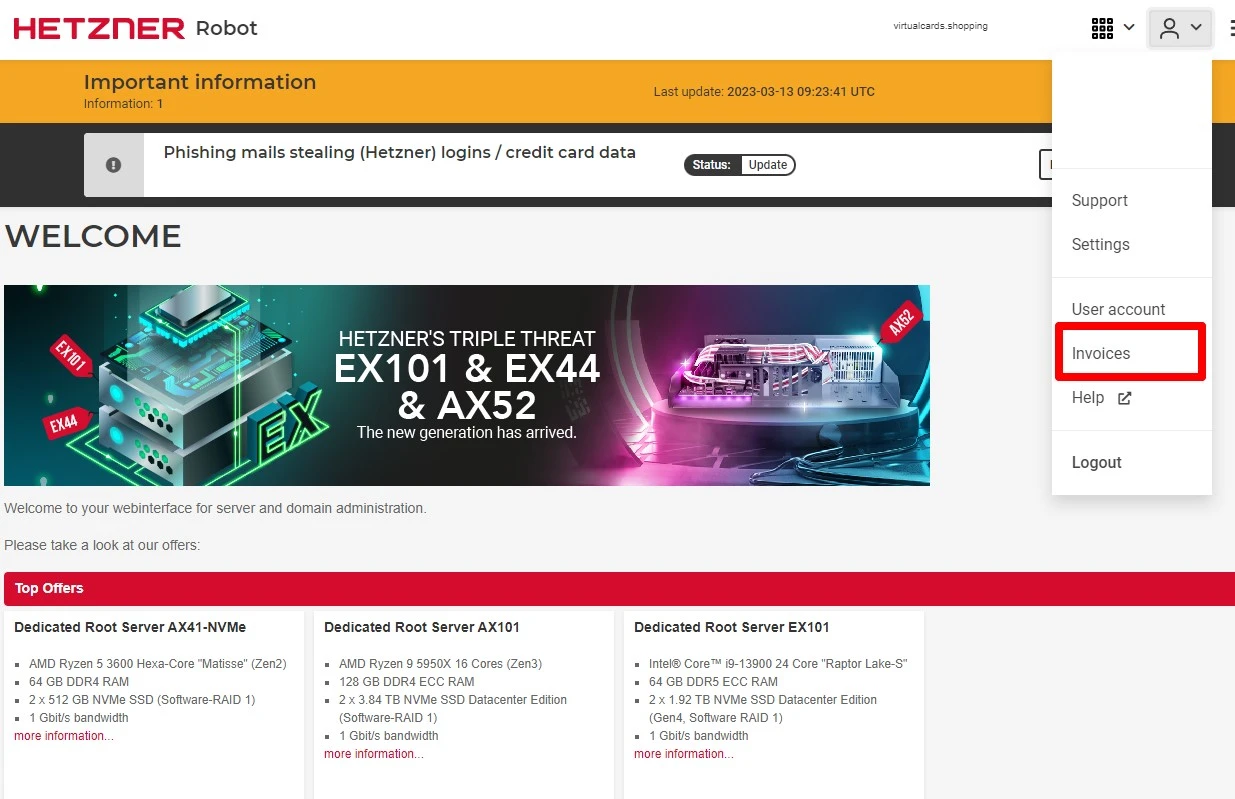Screen dimensions: 1235x799
Task: Select Help in the user menu
Action: click(x=1088, y=397)
